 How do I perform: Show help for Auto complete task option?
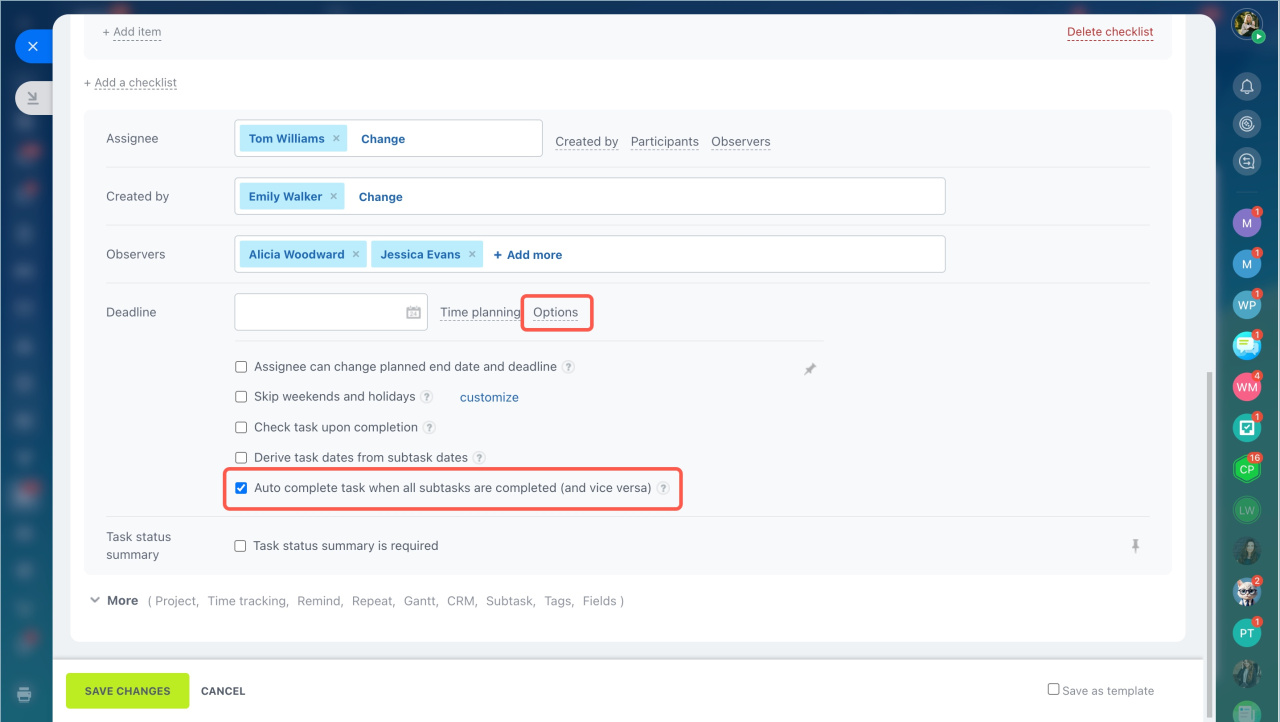click(663, 488)
